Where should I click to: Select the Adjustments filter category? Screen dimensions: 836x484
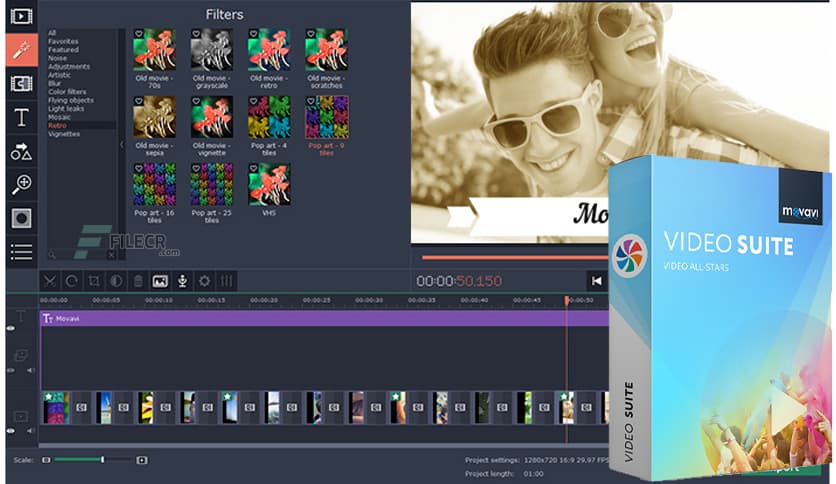tap(69, 67)
